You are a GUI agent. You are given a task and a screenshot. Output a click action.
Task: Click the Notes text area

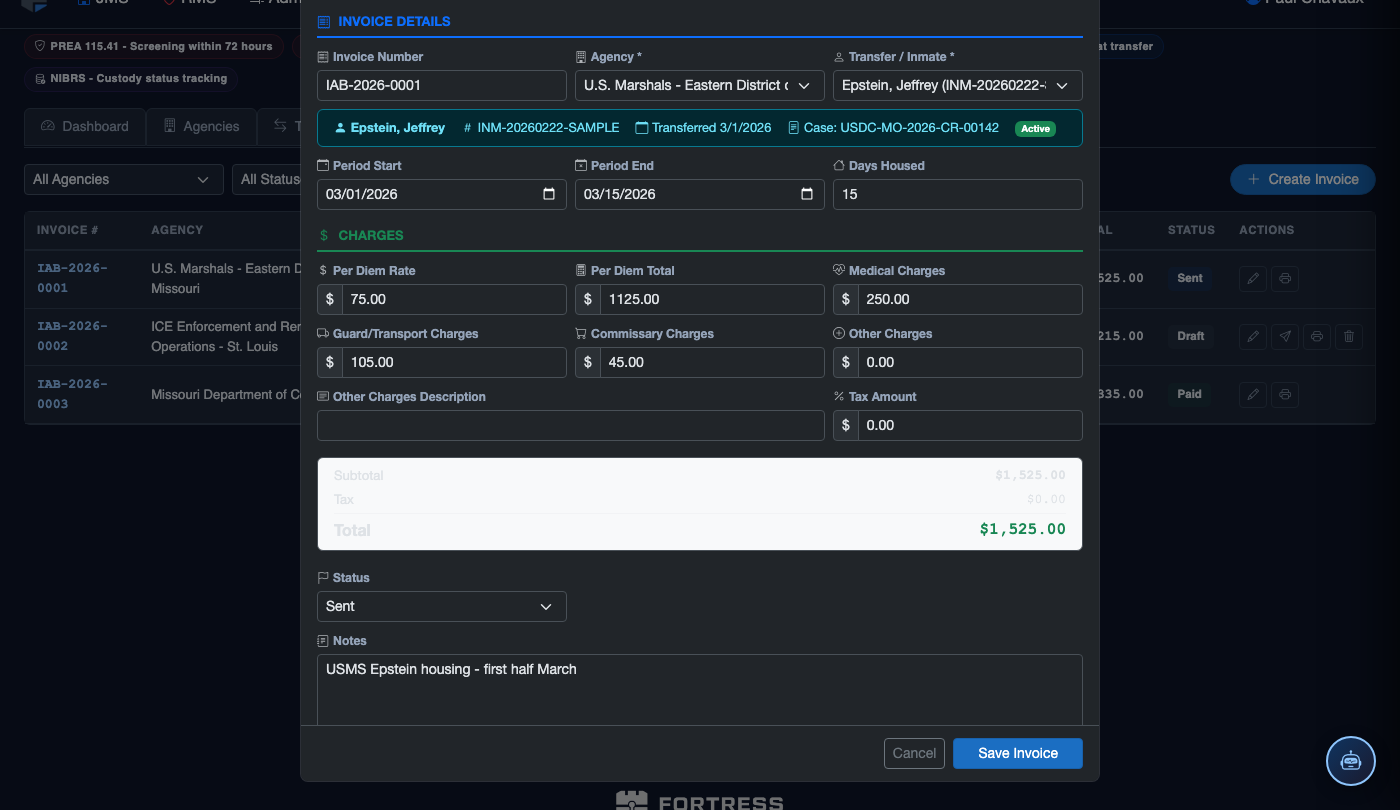coord(700,690)
